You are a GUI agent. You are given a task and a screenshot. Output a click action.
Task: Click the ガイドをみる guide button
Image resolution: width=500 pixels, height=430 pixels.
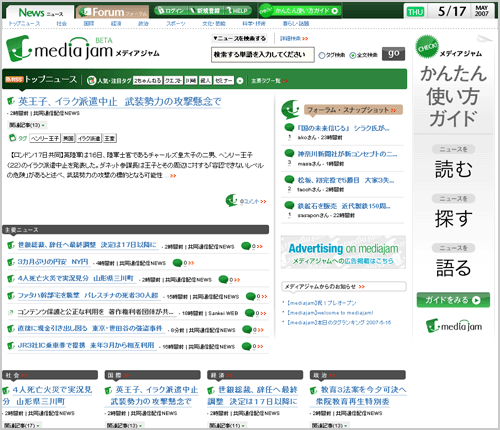click(x=453, y=300)
